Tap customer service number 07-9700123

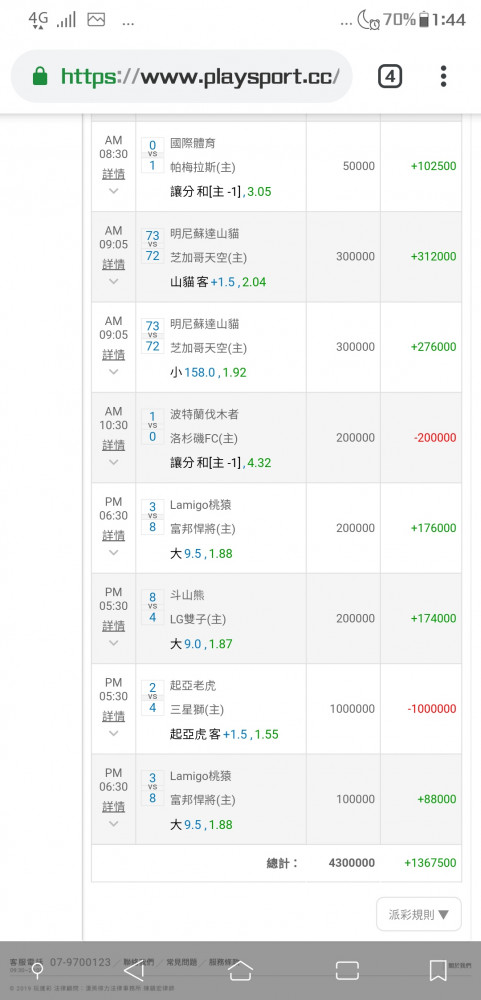[x=80, y=962]
